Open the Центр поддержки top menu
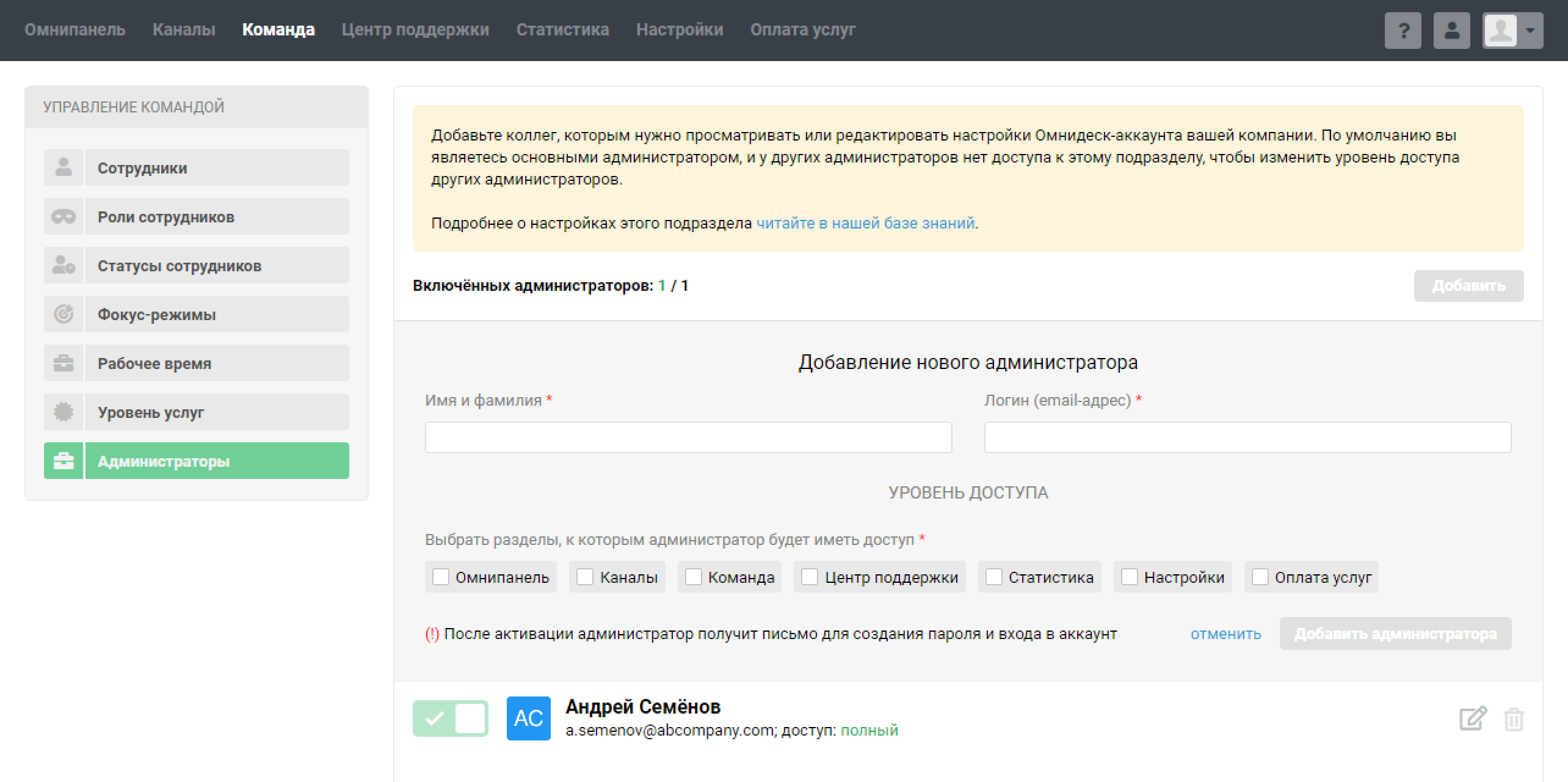Viewport: 1568px width, 782px height. [x=415, y=29]
